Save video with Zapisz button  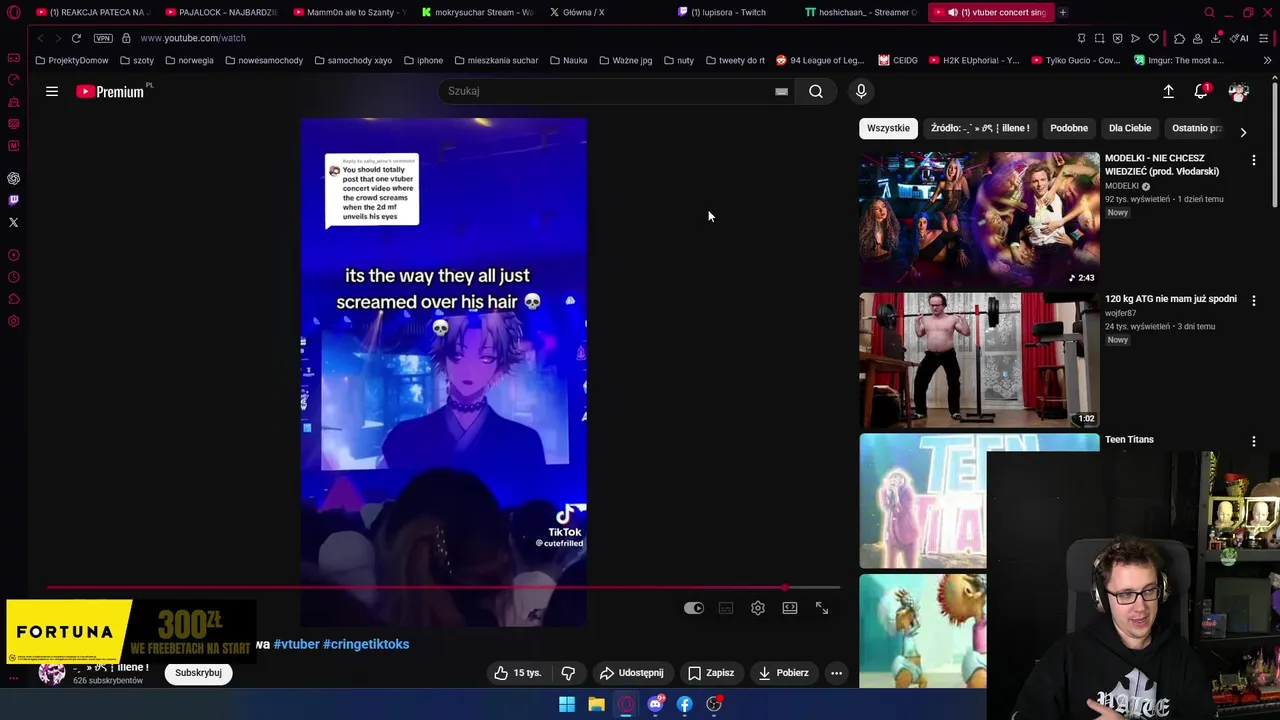(x=711, y=673)
